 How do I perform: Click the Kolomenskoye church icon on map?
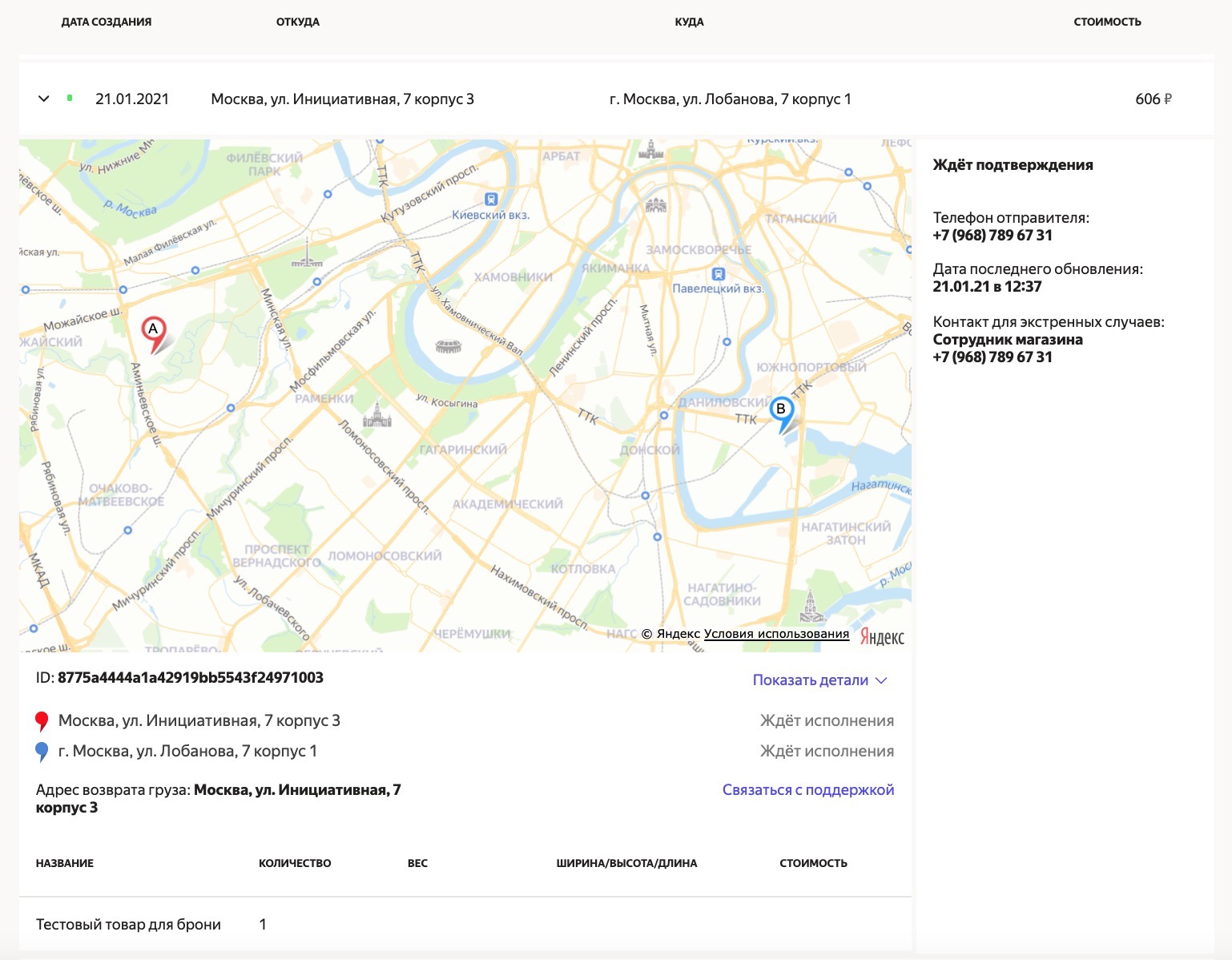coord(812,607)
